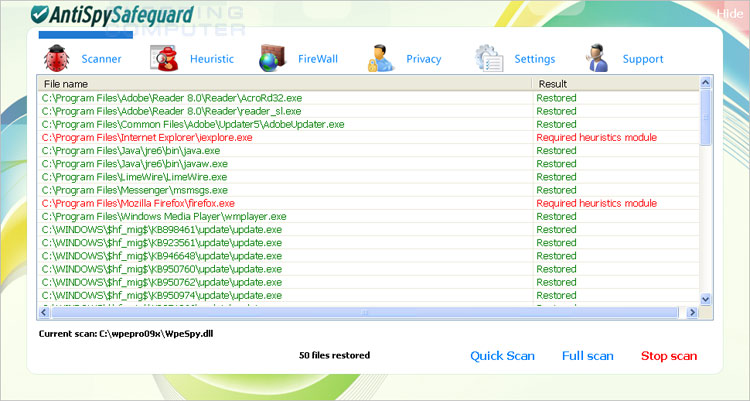This screenshot has height=401, width=750.
Task: Open the Scanner tab
Action: [101, 59]
